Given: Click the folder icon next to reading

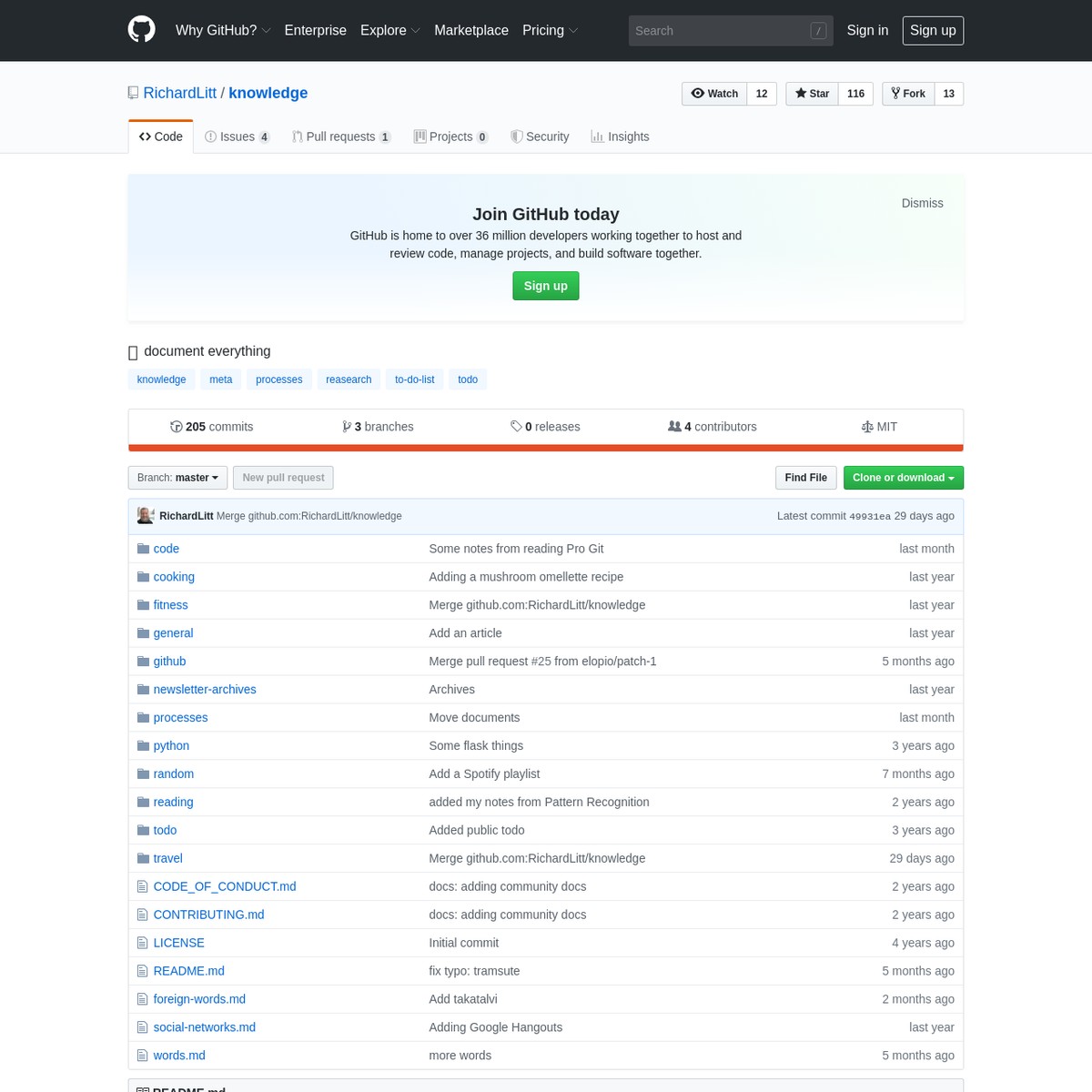Looking at the screenshot, I should 143,803.
